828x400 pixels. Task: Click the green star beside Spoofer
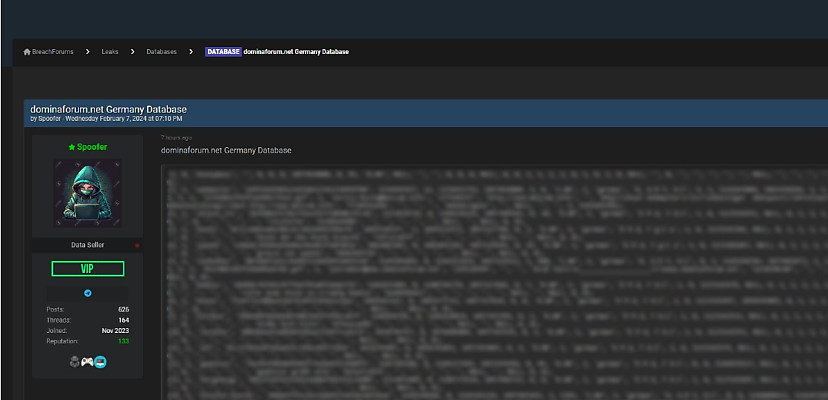pyautogui.click(x=72, y=147)
